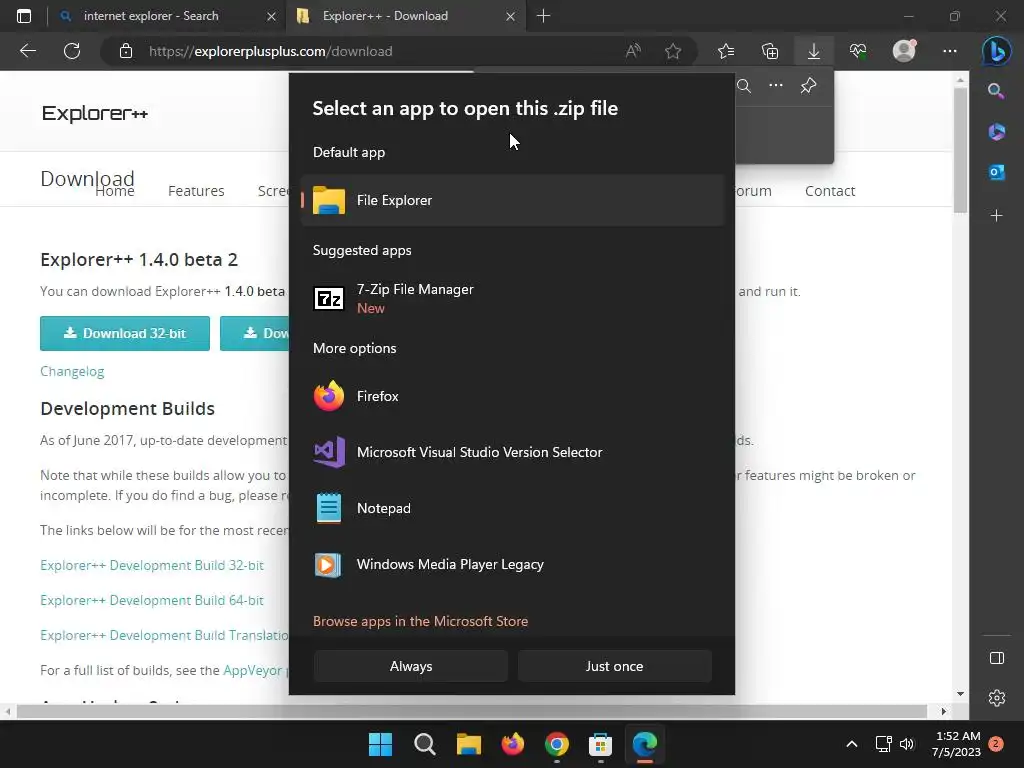This screenshot has height=768, width=1024.
Task: Go to Features menu item
Action: [196, 191]
